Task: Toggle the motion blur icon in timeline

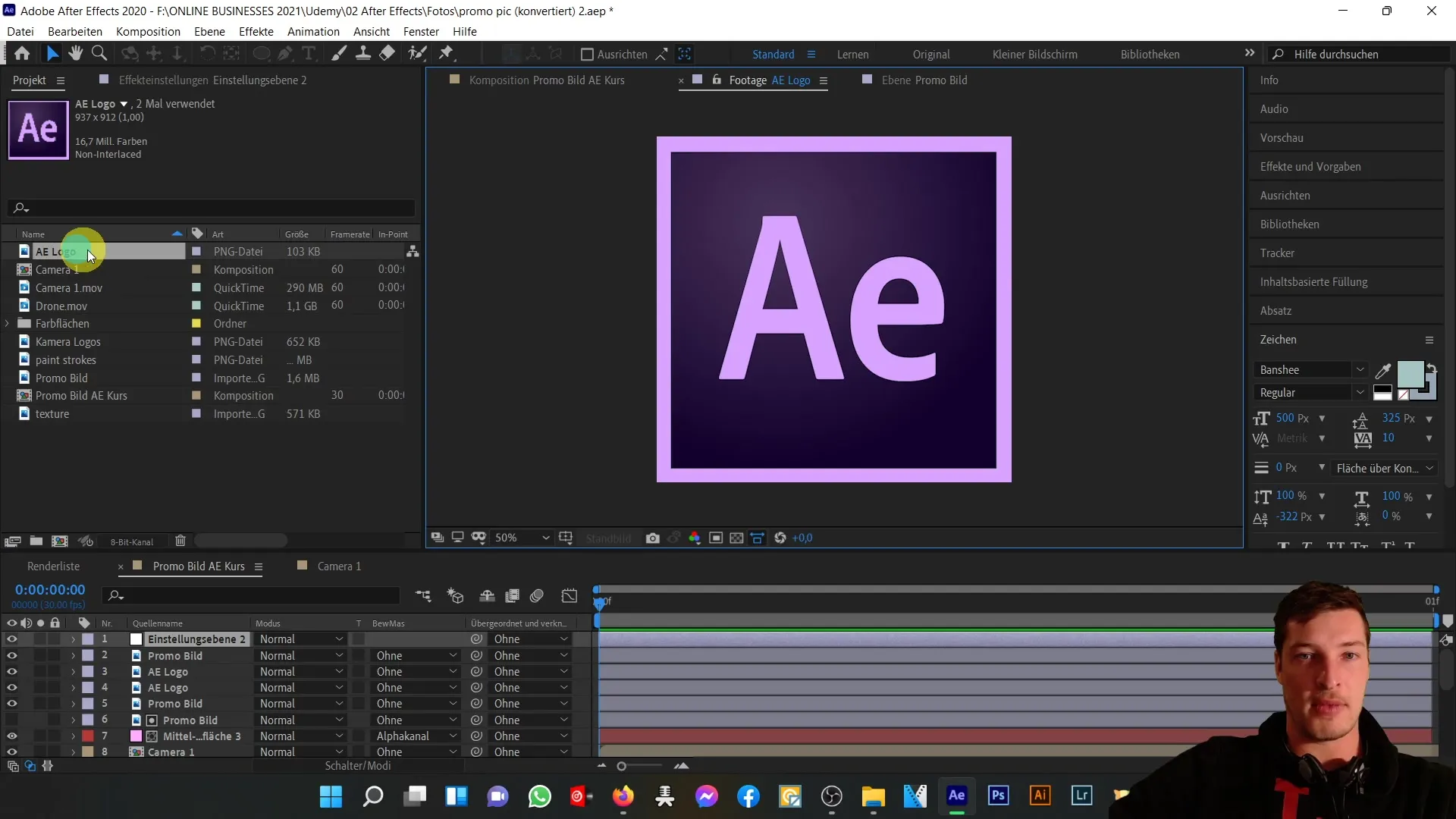Action: pos(537,596)
